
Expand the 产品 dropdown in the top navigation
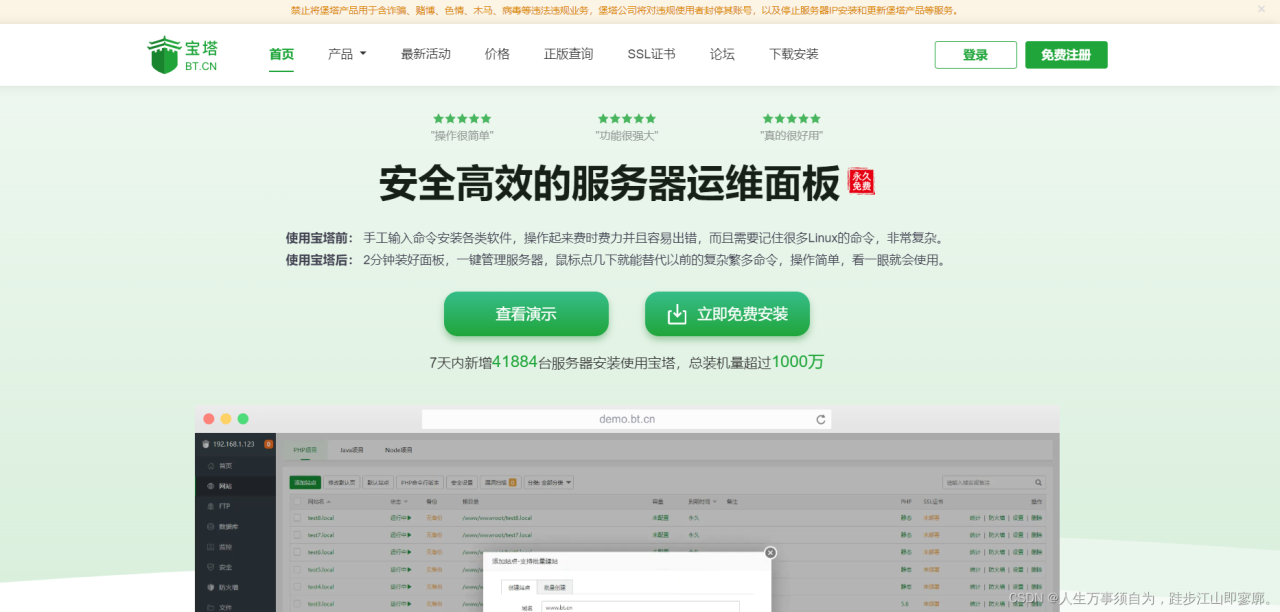pos(347,54)
